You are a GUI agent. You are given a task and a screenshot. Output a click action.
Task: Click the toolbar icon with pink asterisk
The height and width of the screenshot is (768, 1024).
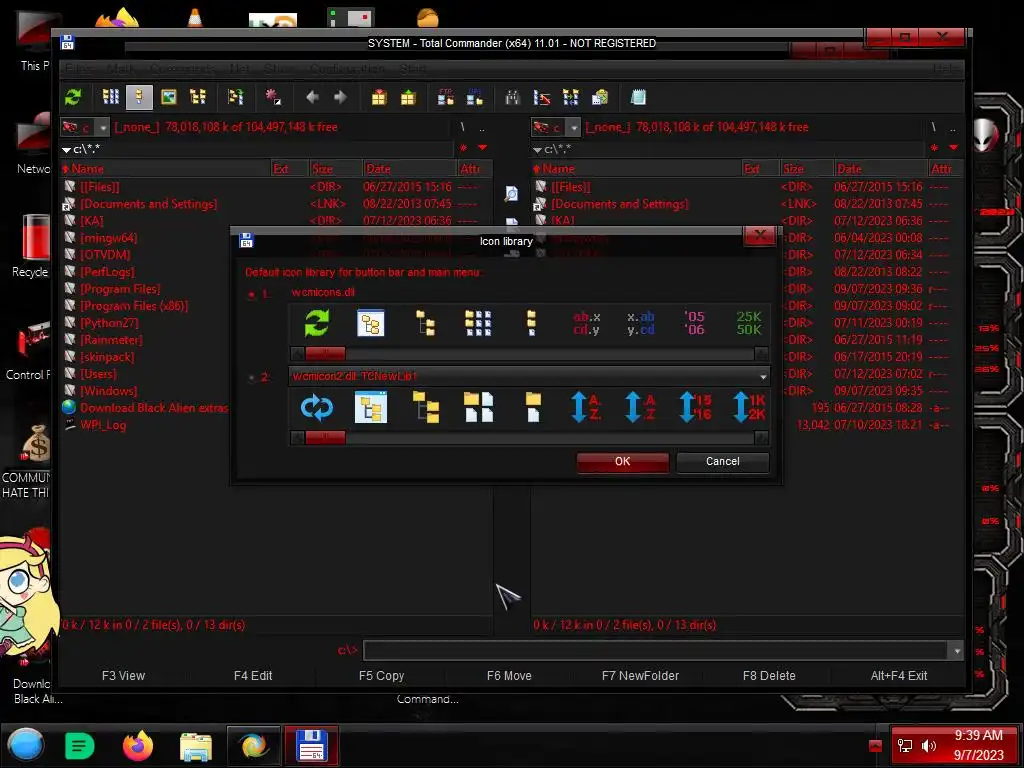click(273, 97)
